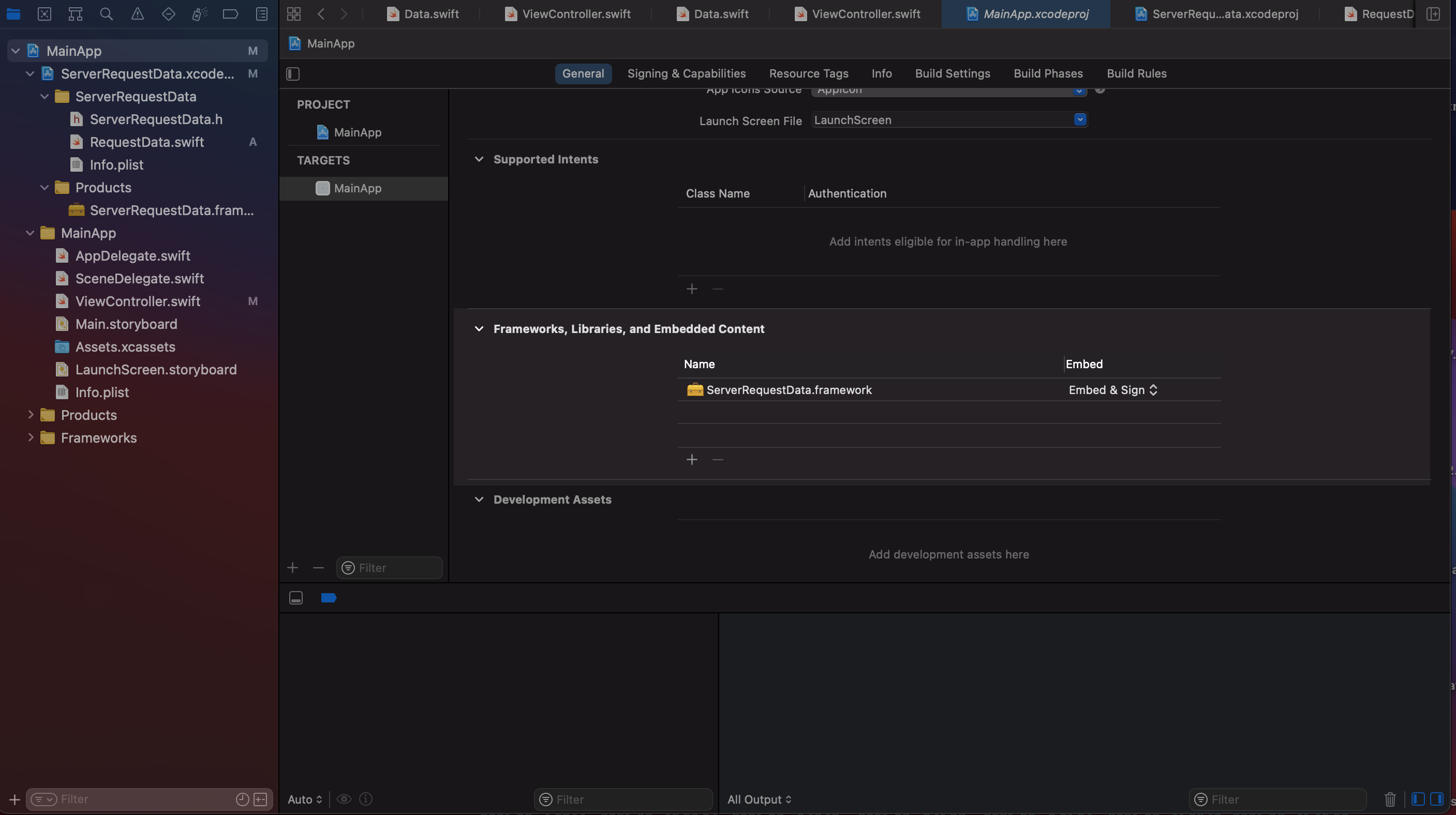Switch to the Build Settings tab
Image resolution: width=1456 pixels, height=815 pixels.
pyautogui.click(x=952, y=73)
